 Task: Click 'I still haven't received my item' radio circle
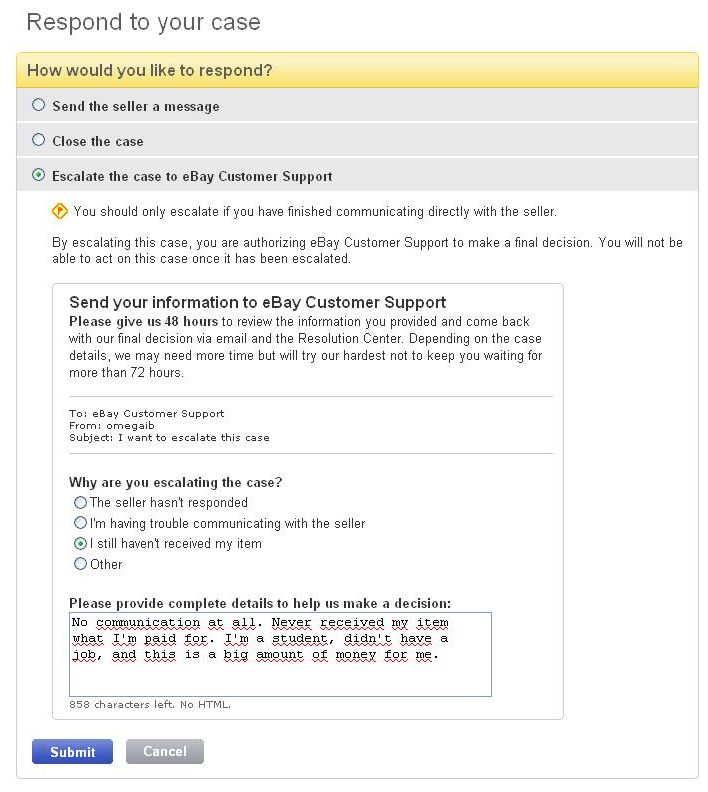(81, 544)
